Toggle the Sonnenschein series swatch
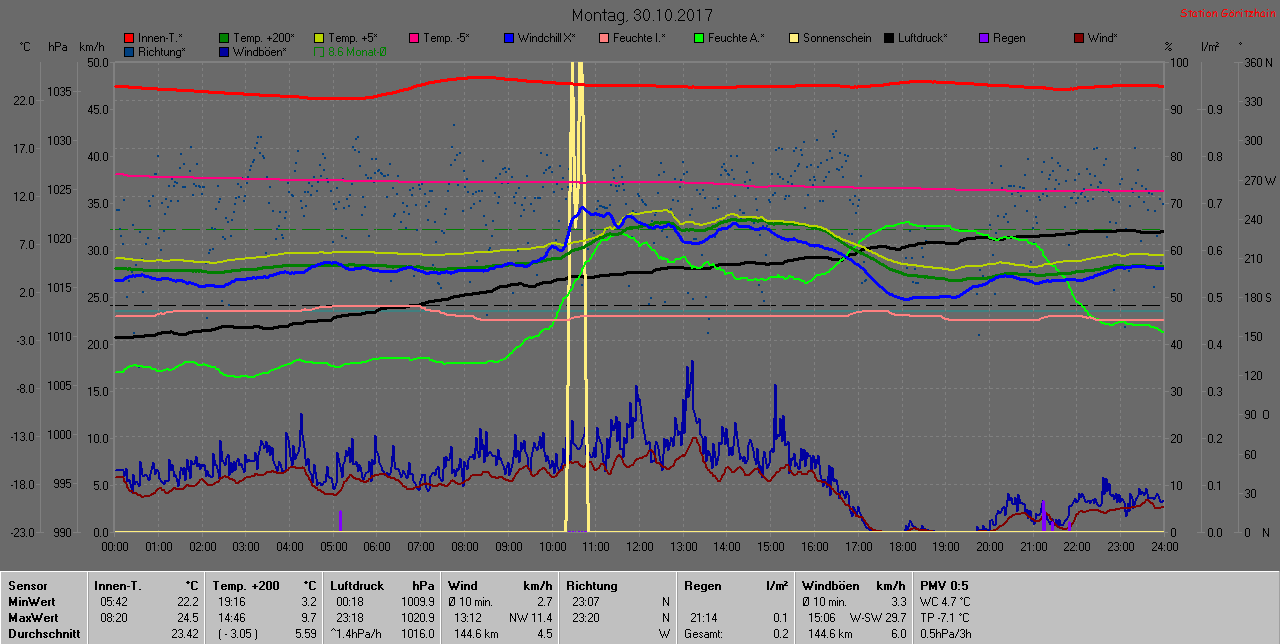 click(x=794, y=38)
